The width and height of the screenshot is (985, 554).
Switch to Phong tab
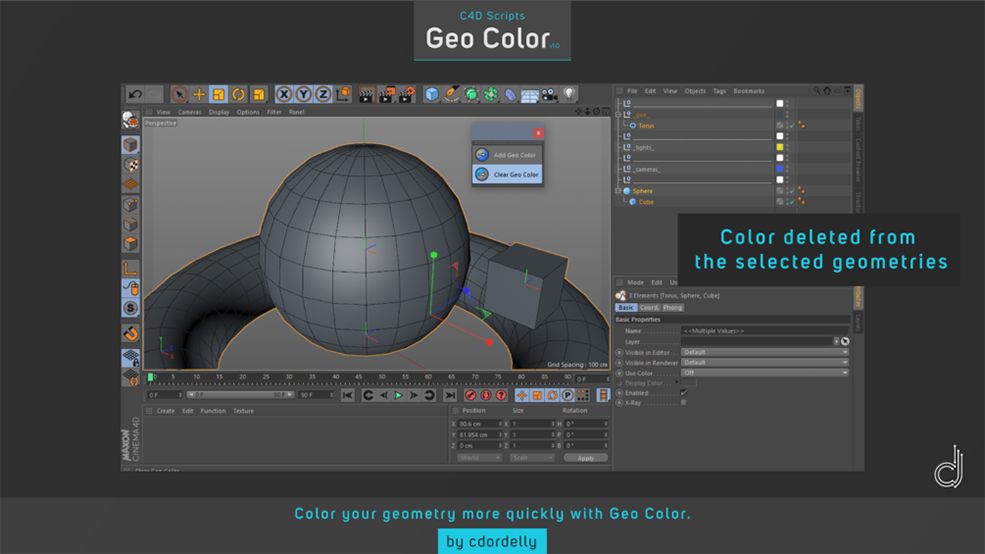pyautogui.click(x=672, y=308)
